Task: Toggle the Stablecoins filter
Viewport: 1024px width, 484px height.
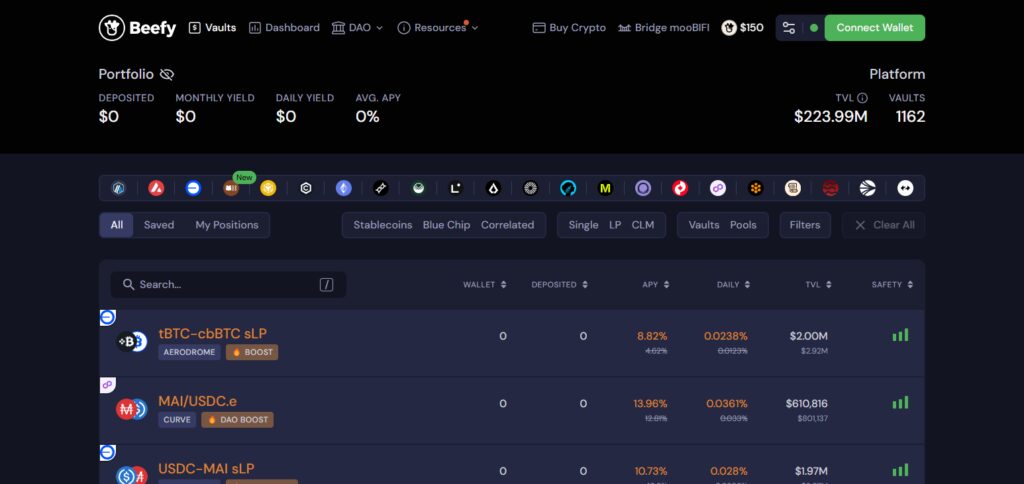Action: [x=383, y=225]
